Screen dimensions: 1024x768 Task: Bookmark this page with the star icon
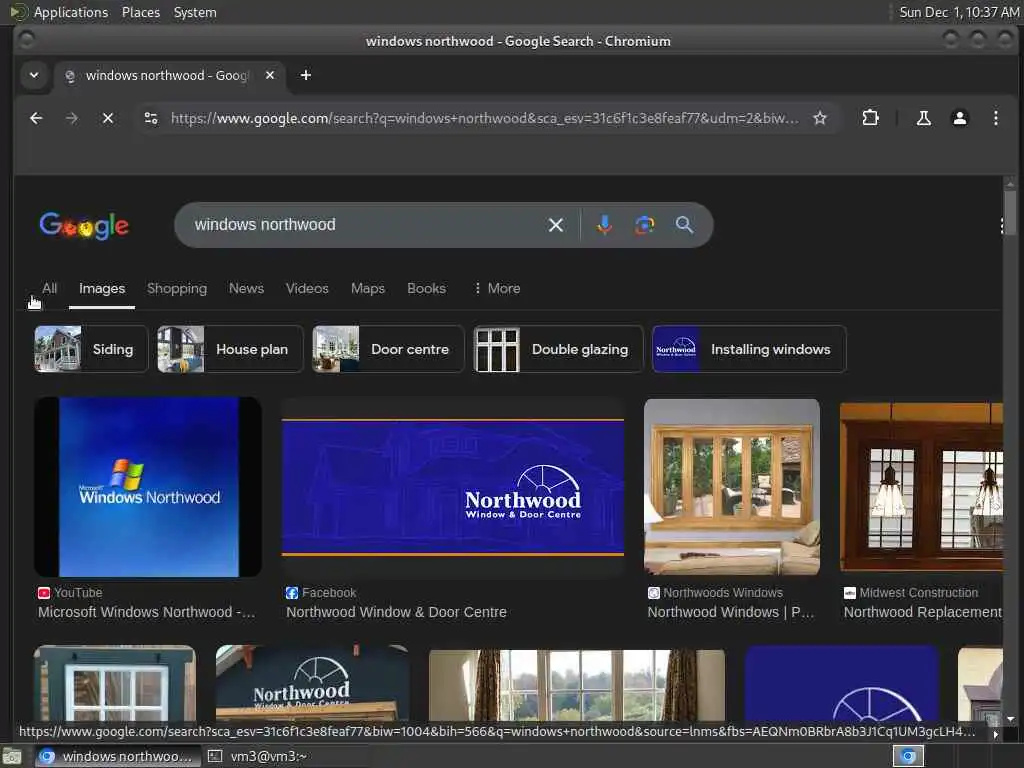820,118
